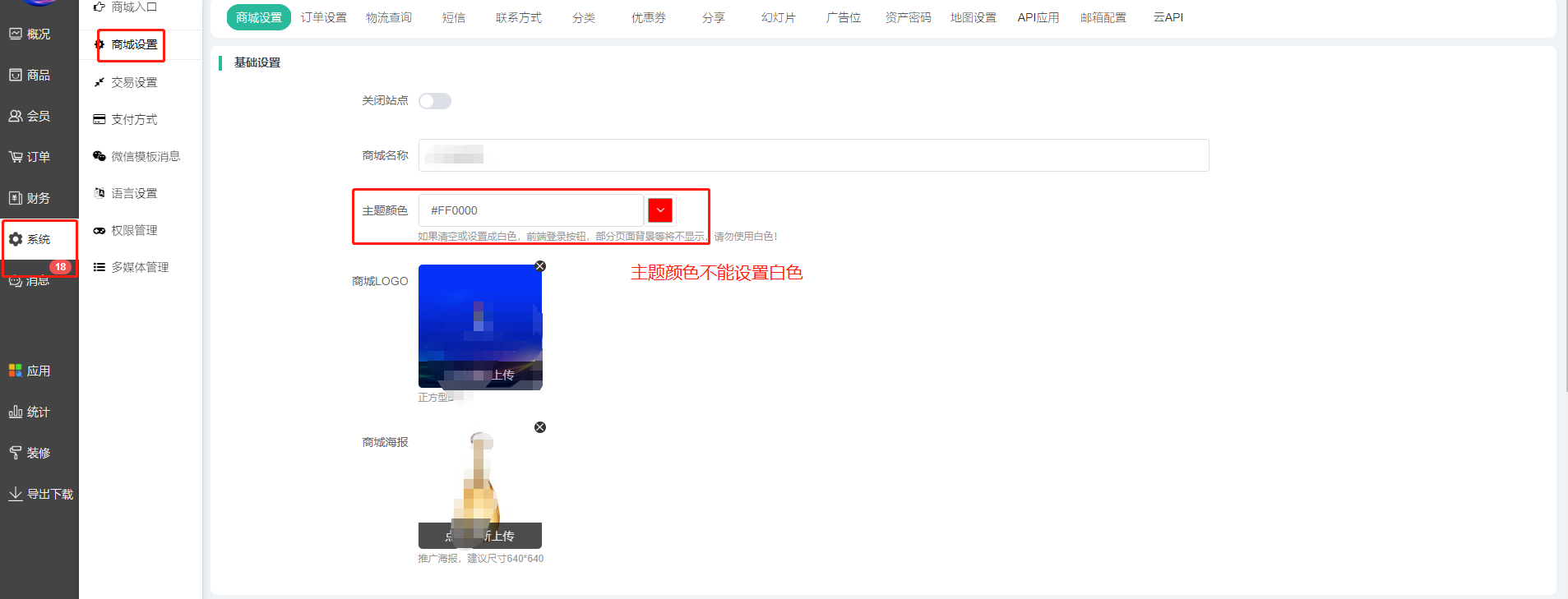Open the 订单 orders cart icon
Viewport: 1568px width, 599px height.
coord(16,157)
